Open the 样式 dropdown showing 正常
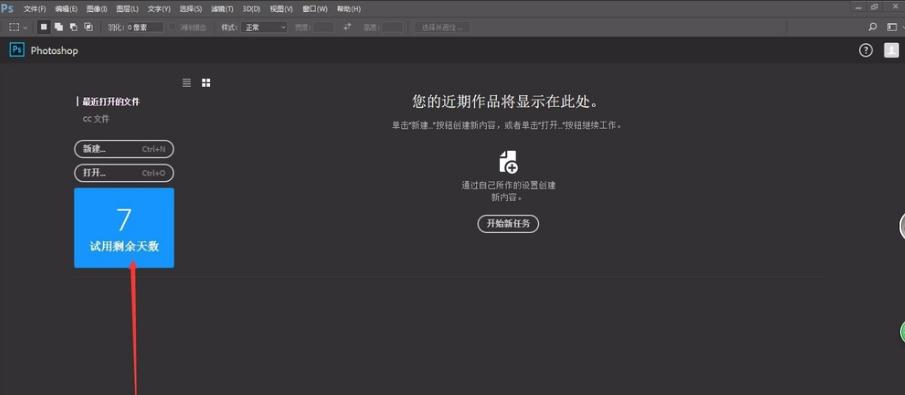Viewport: 905px width, 395px height. pyautogui.click(x=264, y=27)
